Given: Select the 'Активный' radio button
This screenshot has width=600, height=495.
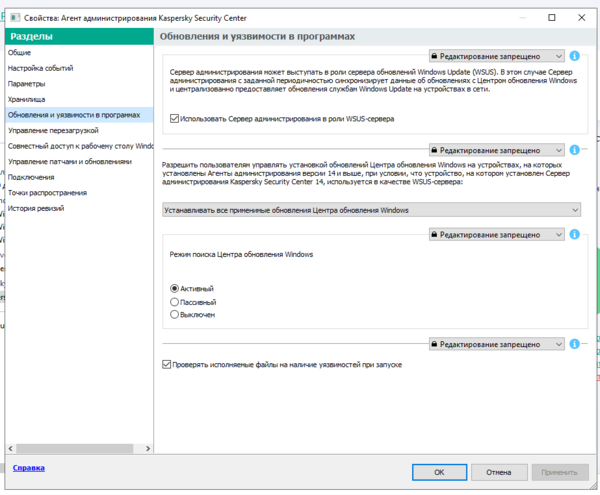Looking at the screenshot, I should tap(174, 288).
